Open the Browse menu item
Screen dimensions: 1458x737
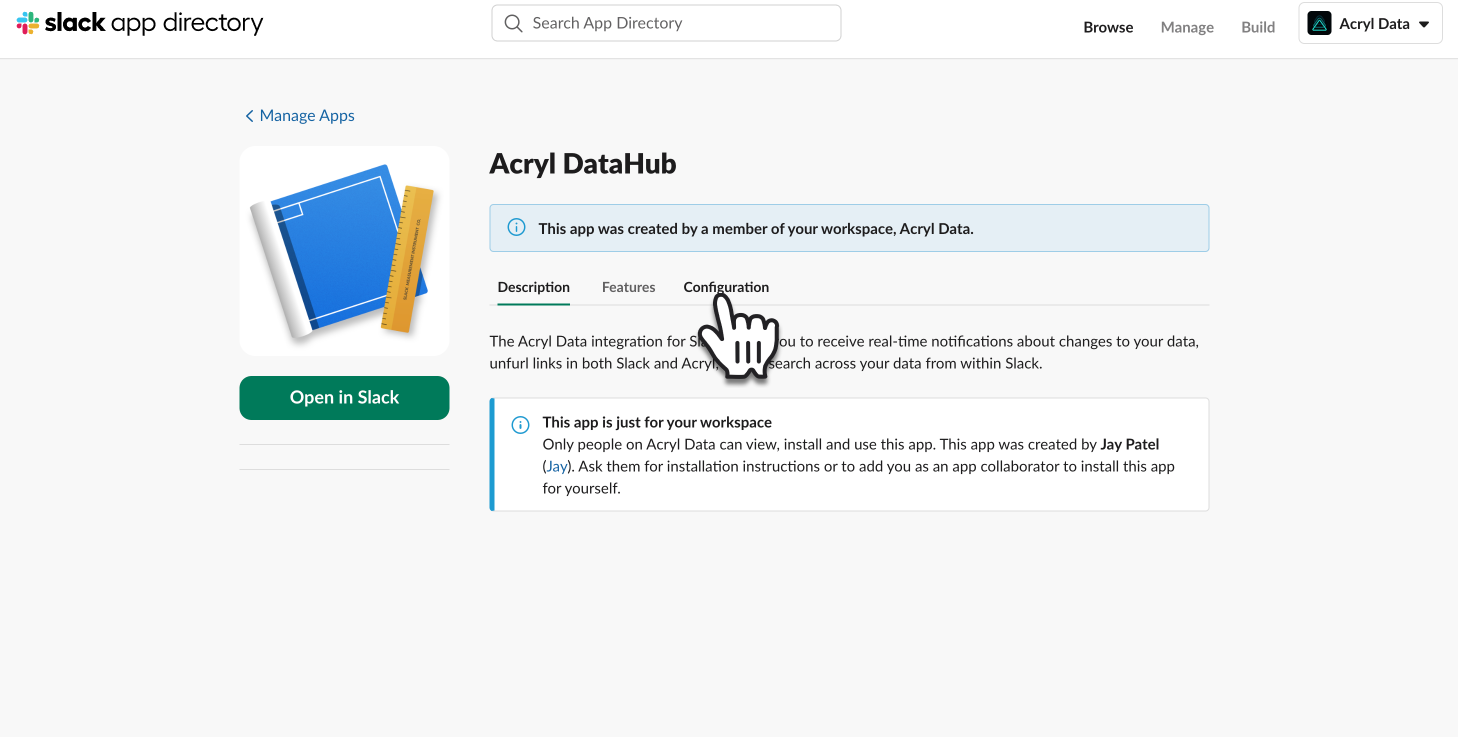[x=1108, y=27]
